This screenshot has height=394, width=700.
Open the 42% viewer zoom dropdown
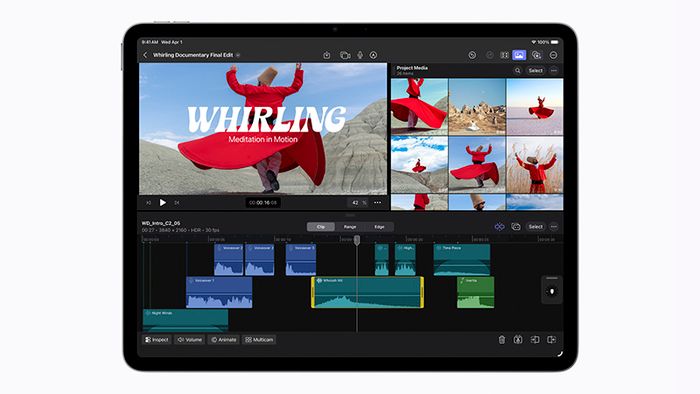[358, 203]
